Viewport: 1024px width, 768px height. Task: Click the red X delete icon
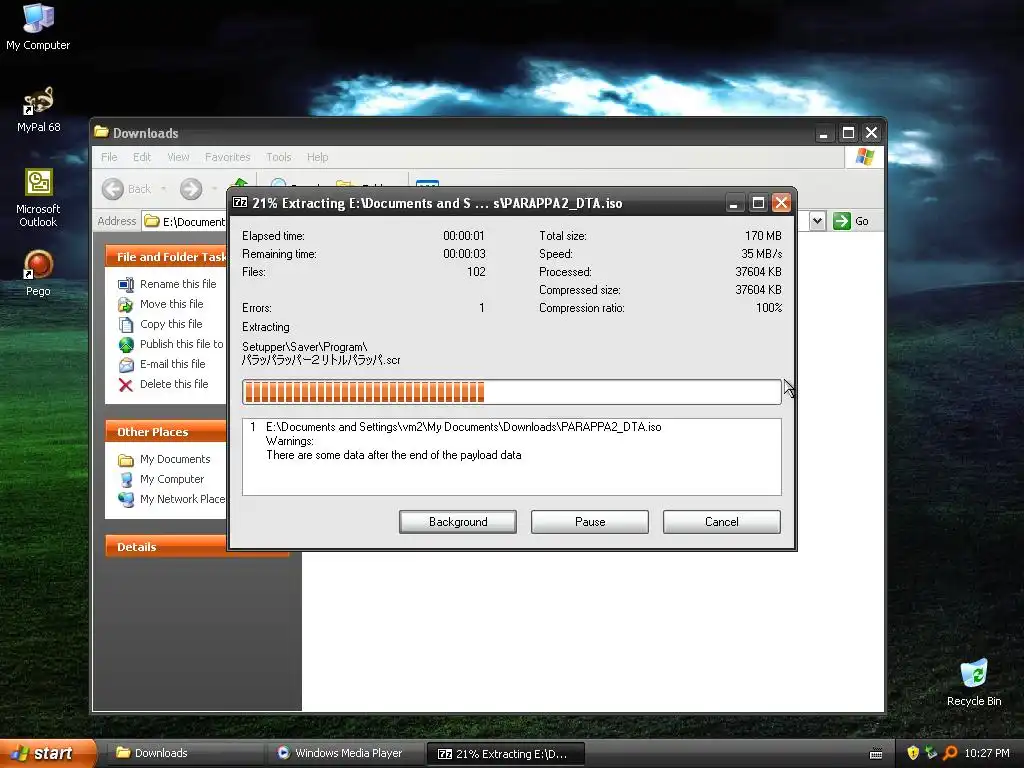click(125, 385)
